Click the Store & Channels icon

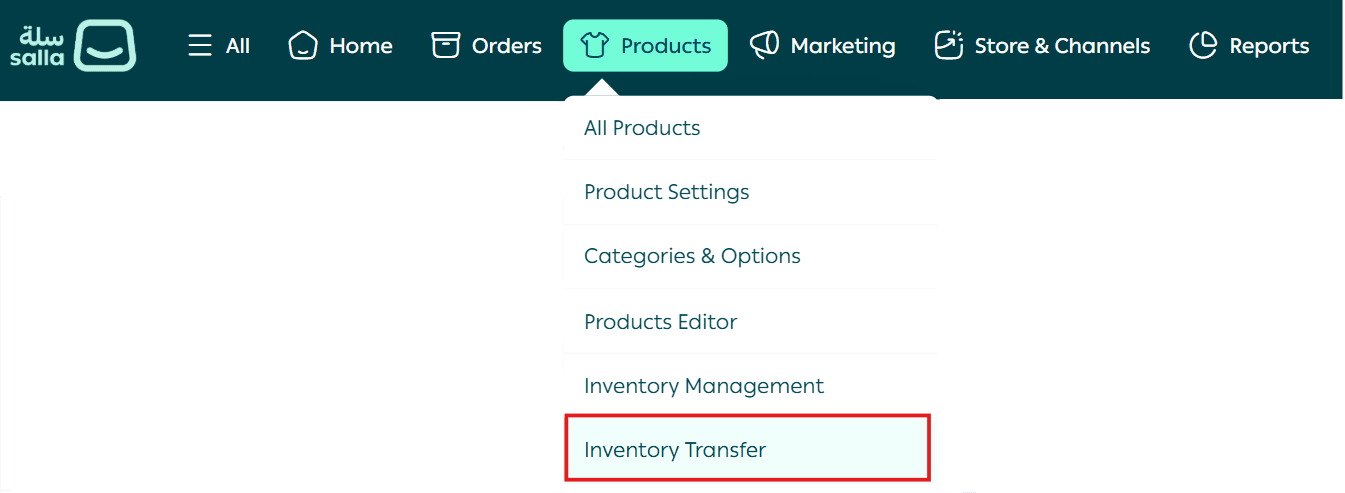pos(948,46)
